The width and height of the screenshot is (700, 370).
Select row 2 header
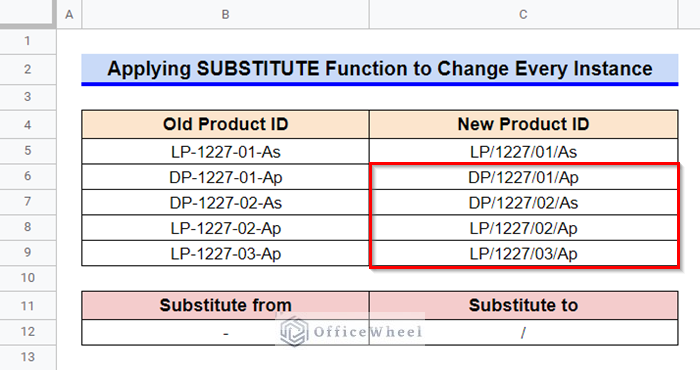tap(28, 69)
